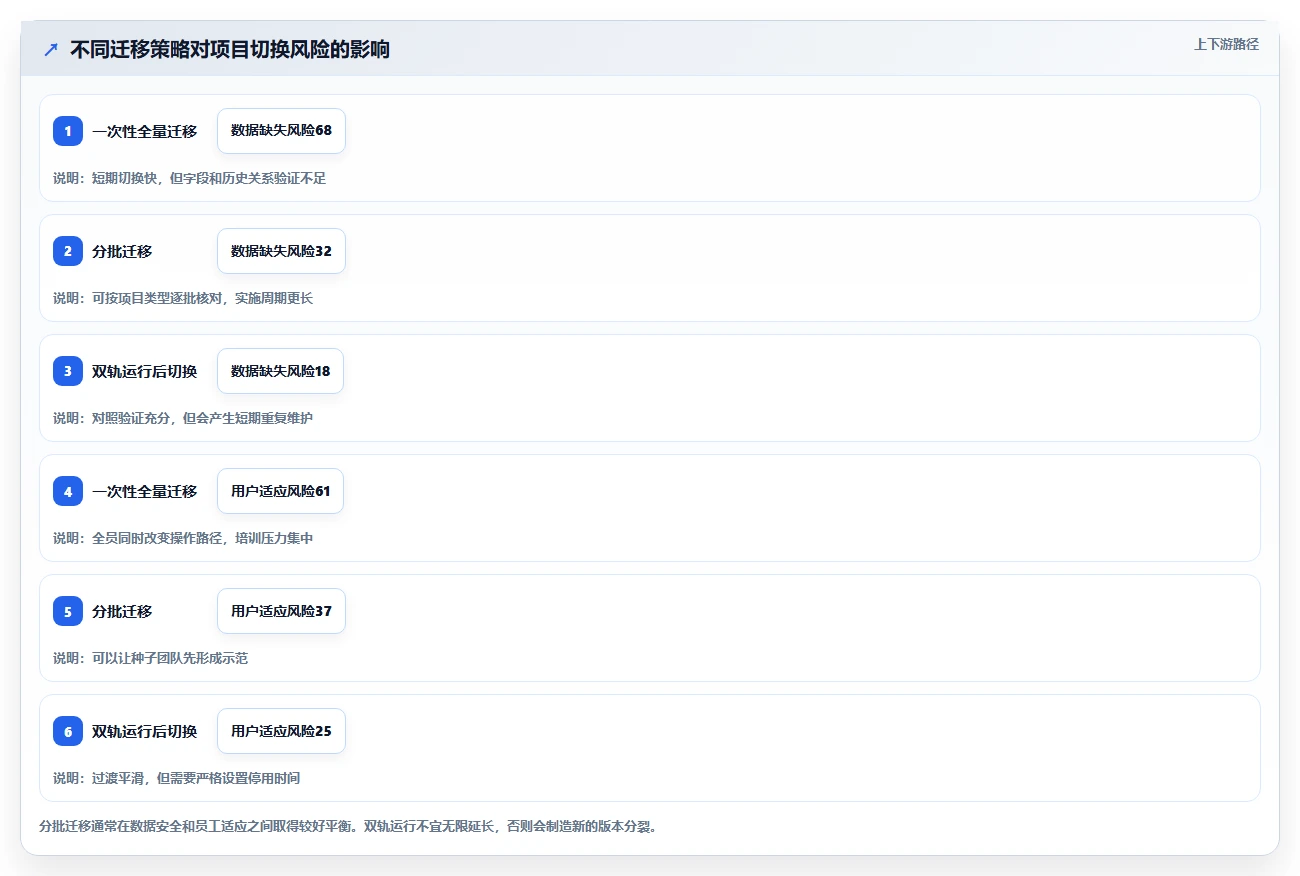The height and width of the screenshot is (876, 1300).
Task: Click 双轨运行后切换 label in row 3
Action: tap(144, 371)
